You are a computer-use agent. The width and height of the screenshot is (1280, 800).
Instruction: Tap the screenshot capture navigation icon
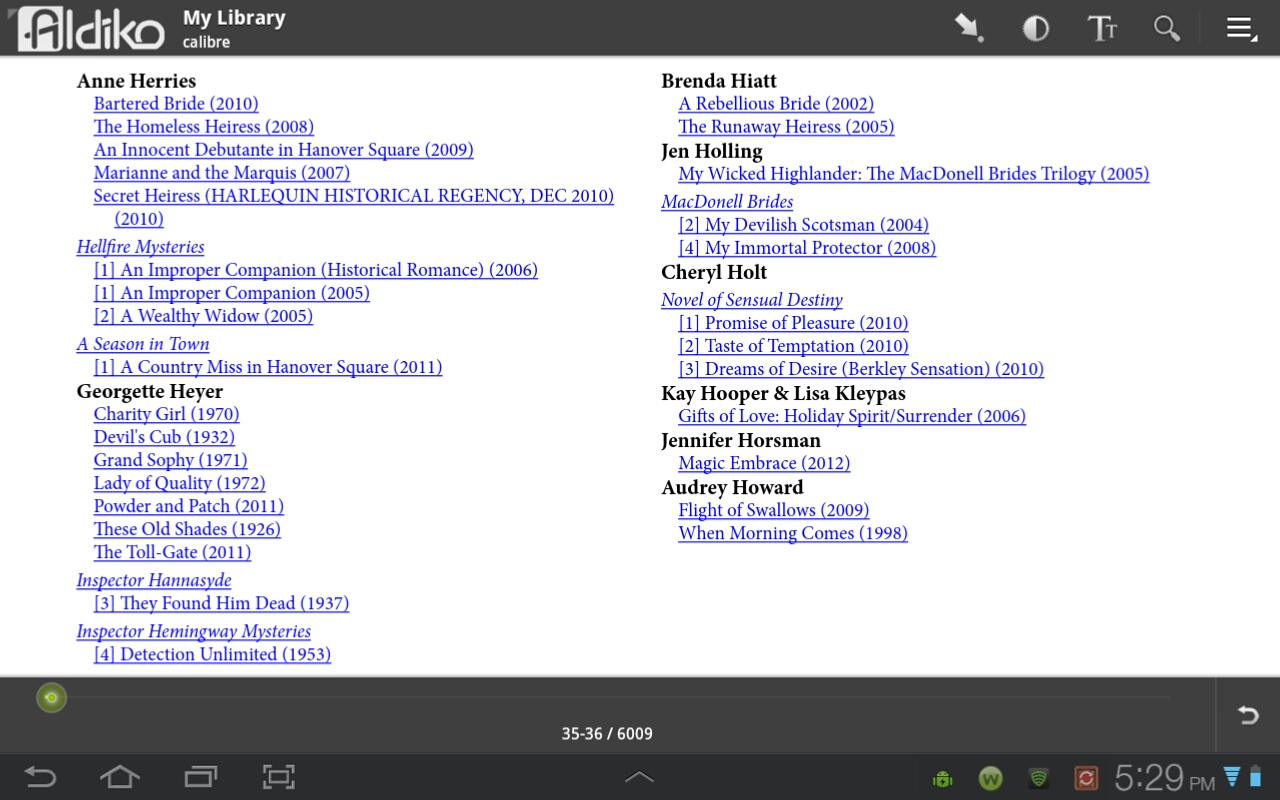point(279,777)
